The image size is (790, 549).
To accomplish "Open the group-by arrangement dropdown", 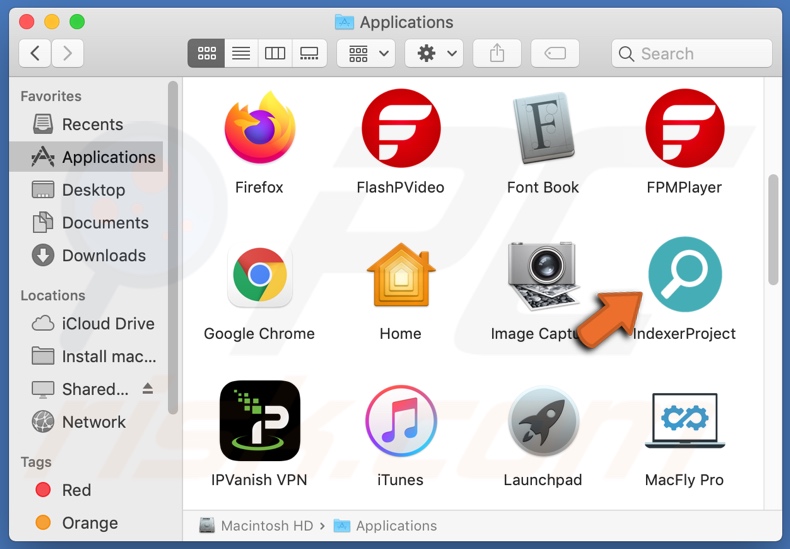I will (366, 53).
